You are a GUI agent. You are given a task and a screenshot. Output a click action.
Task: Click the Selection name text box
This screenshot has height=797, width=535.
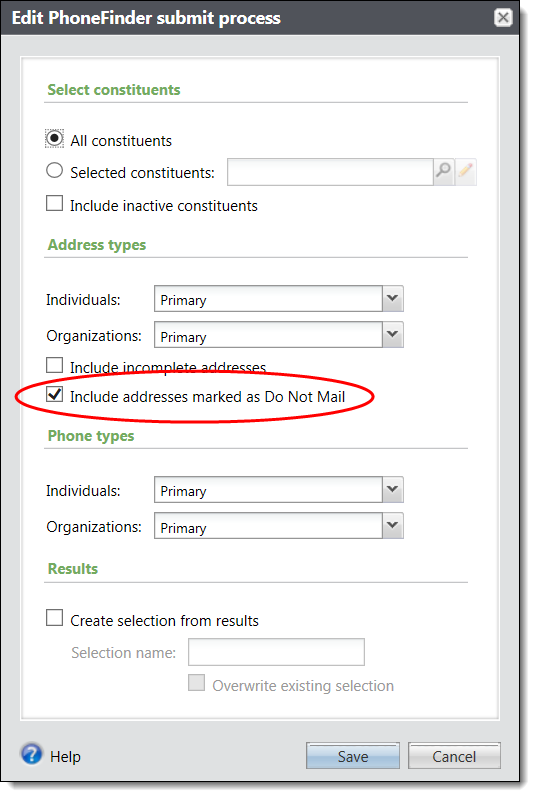coord(276,652)
